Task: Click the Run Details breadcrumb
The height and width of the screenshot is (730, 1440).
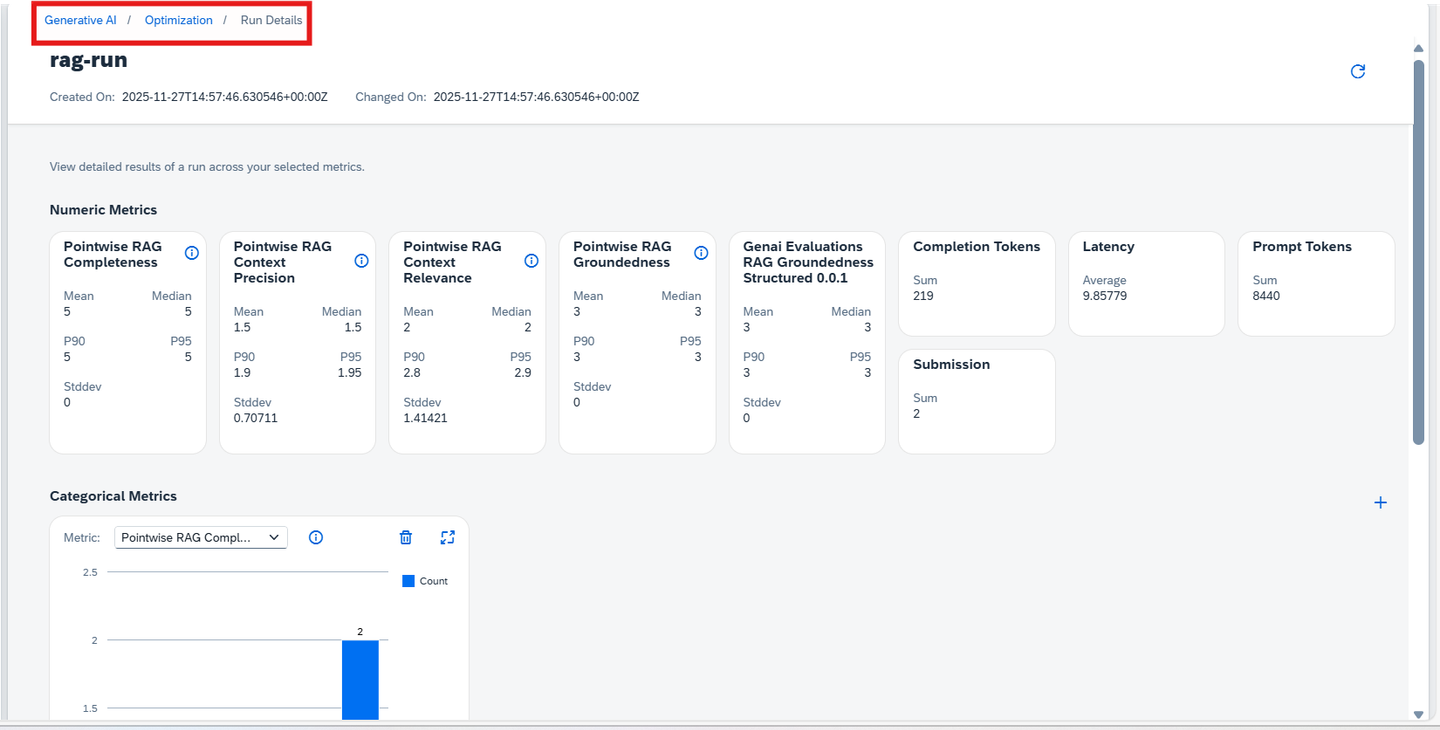Action: coord(271,20)
